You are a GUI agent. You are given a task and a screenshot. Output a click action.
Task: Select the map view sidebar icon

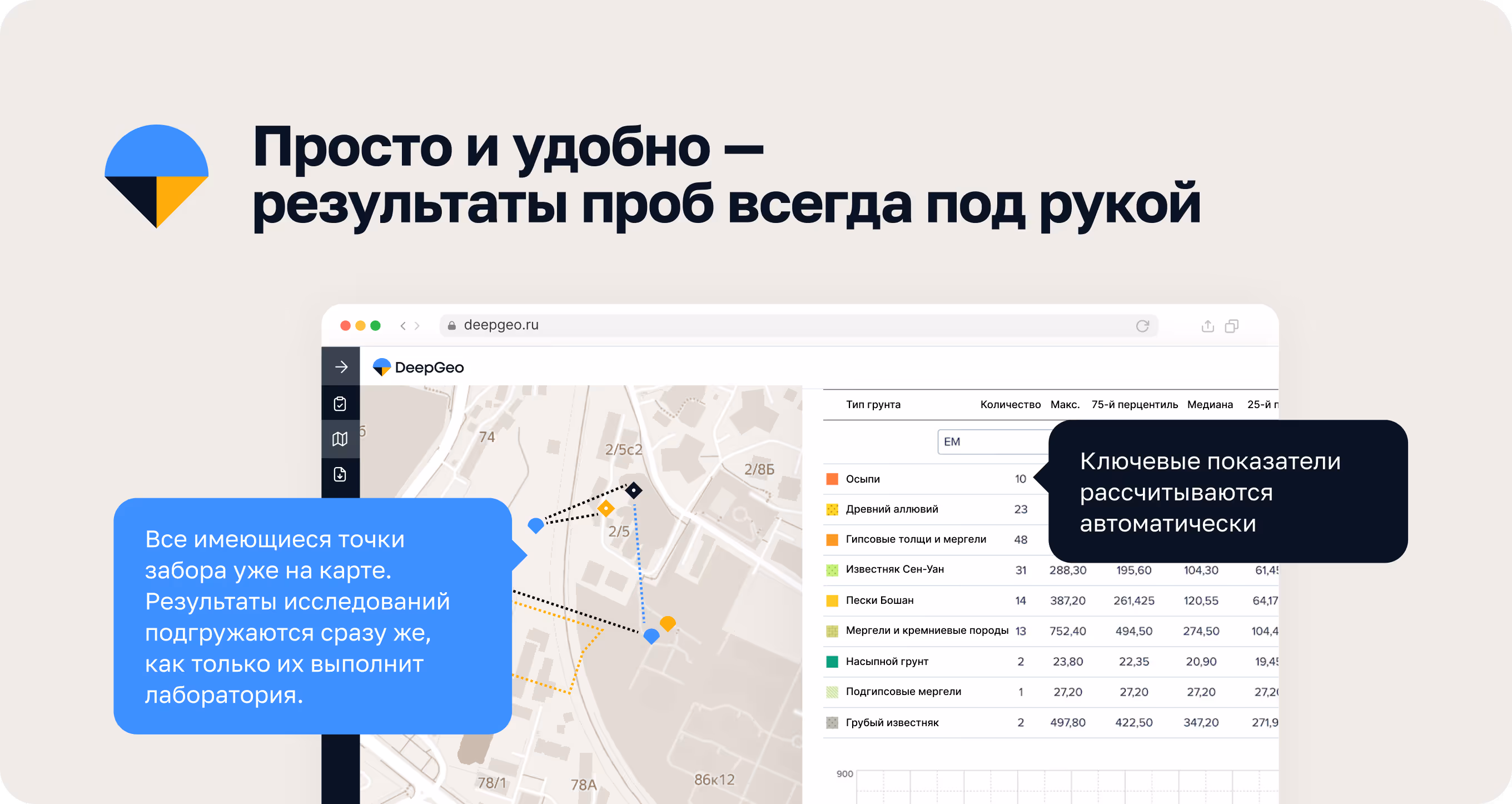coord(340,439)
